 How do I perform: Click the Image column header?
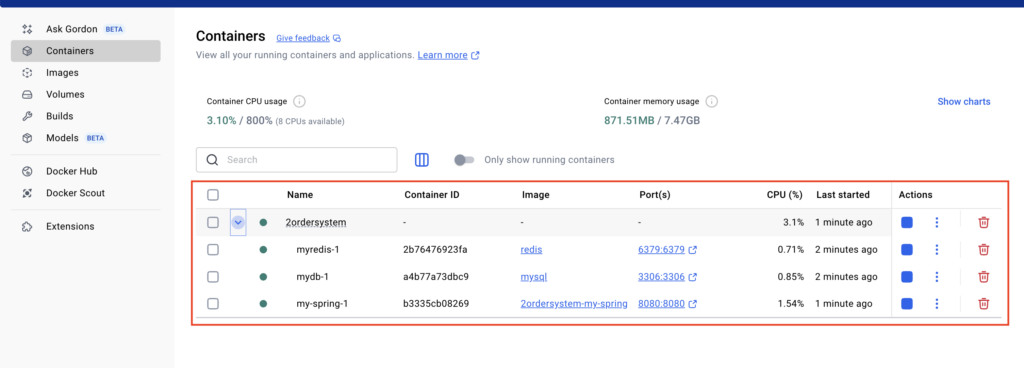pos(536,194)
